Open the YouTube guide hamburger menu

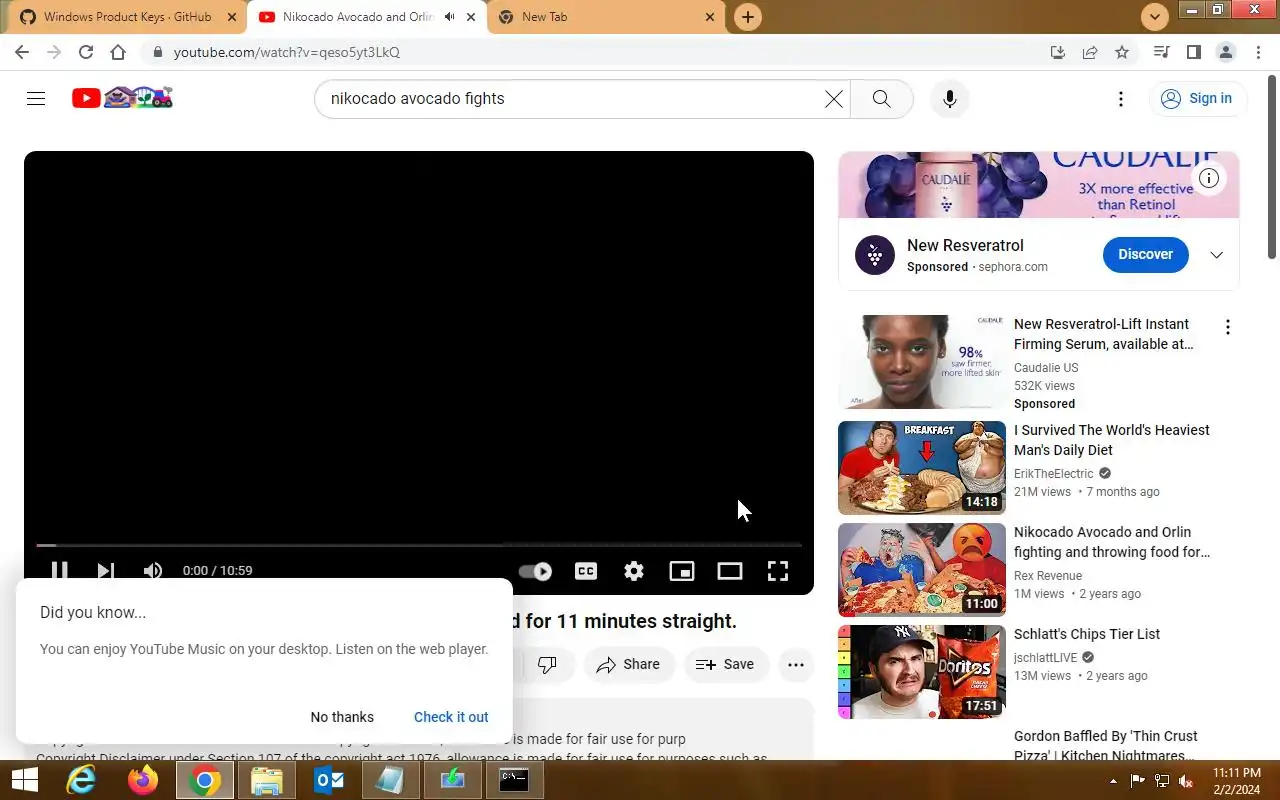[x=36, y=98]
